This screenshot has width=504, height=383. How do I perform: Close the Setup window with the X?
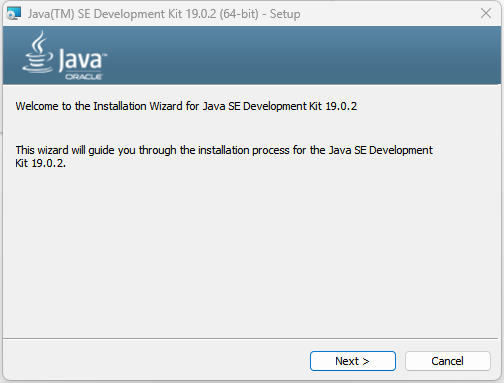click(x=486, y=13)
